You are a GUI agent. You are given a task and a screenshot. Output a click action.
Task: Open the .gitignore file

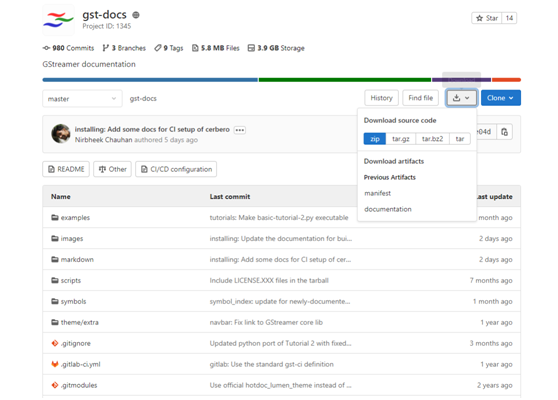point(75,343)
